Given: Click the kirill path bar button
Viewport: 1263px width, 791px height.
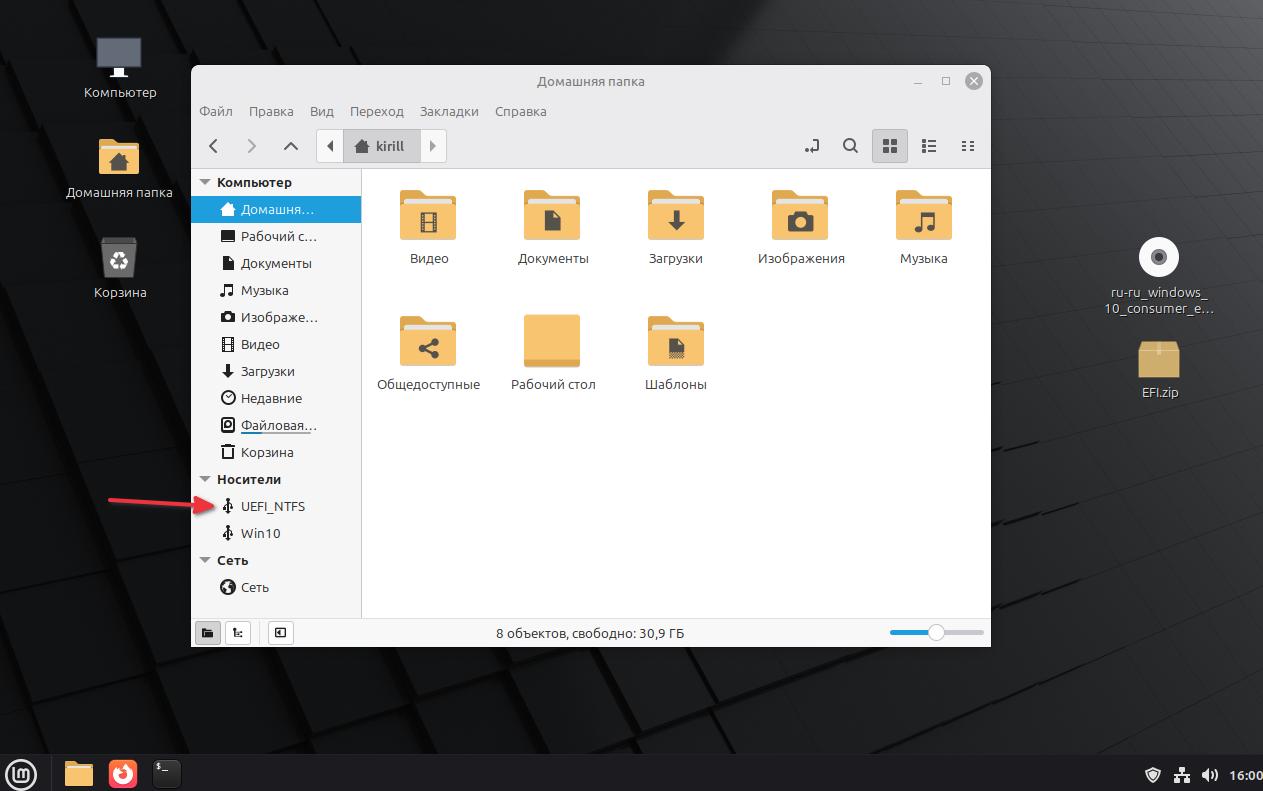Looking at the screenshot, I should tap(381, 146).
